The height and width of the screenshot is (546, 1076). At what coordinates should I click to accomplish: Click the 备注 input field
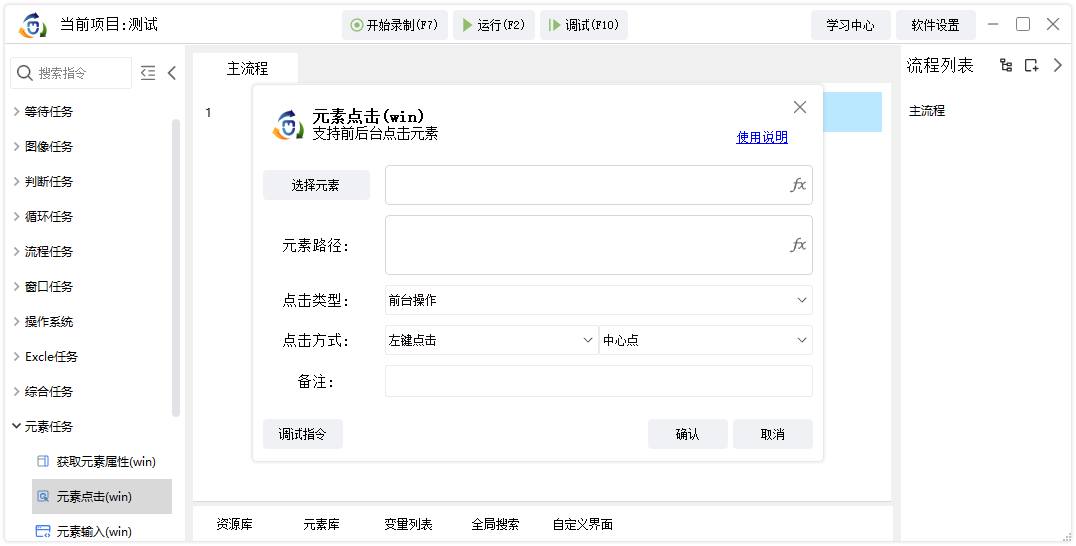[x=599, y=381]
